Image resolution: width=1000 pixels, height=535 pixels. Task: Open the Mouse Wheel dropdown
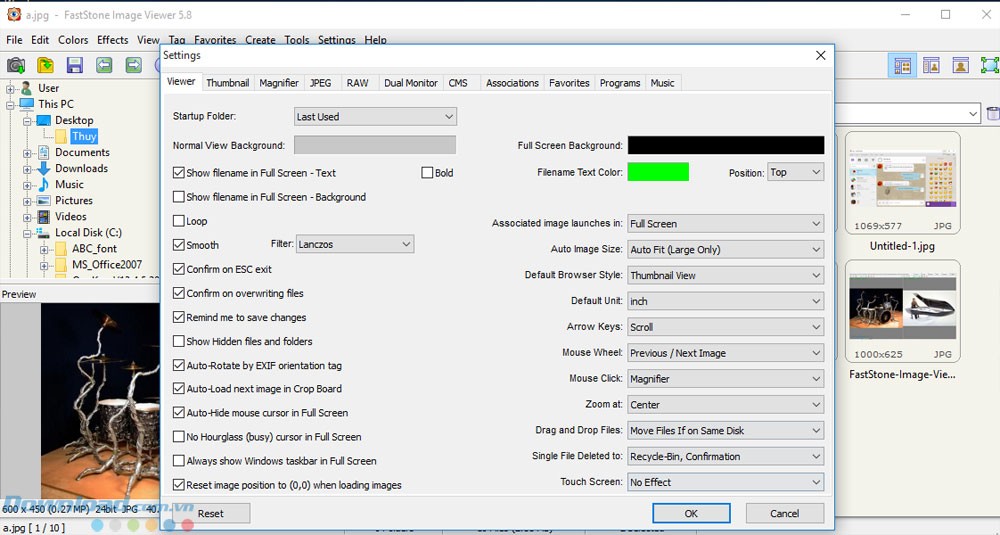pyautogui.click(x=725, y=353)
